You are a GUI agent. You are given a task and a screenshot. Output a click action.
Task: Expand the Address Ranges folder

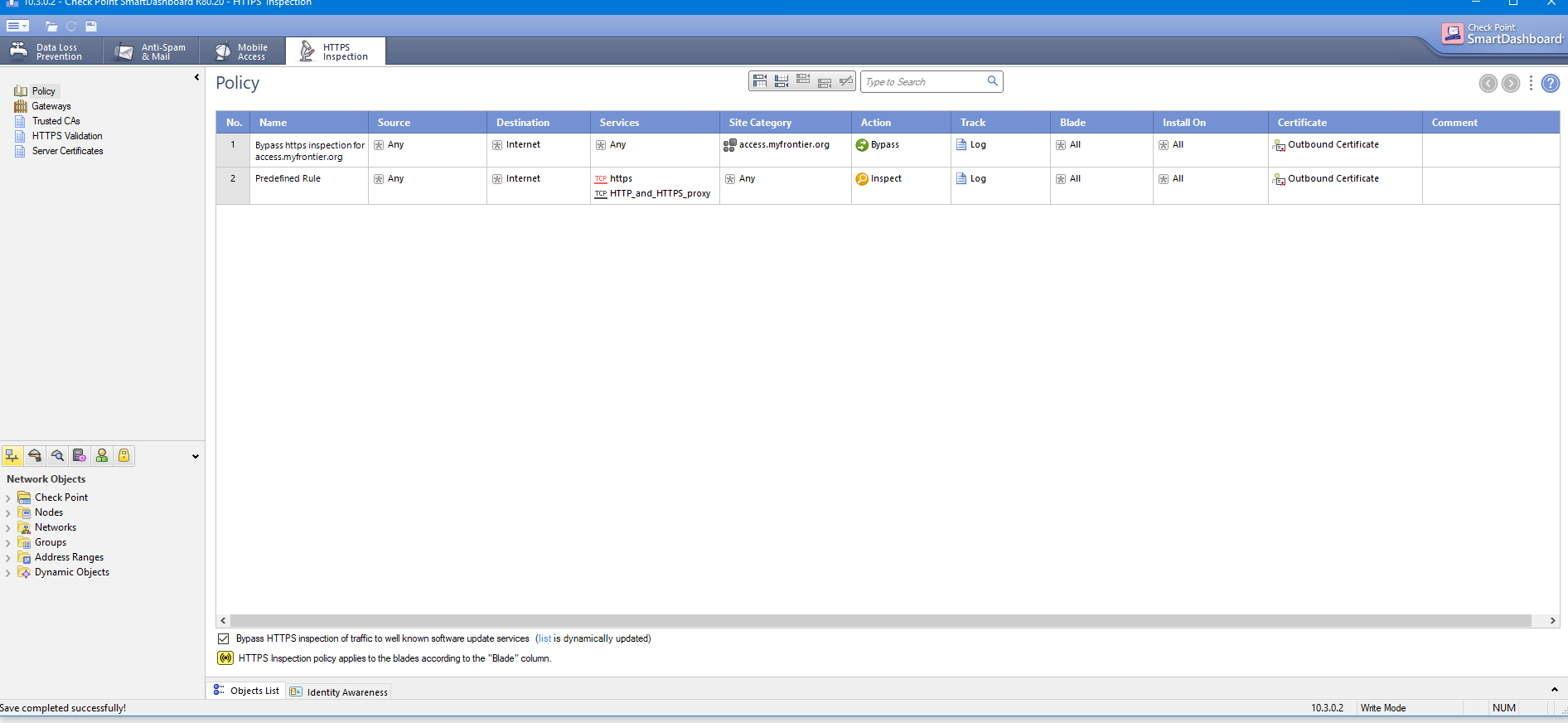click(8, 558)
